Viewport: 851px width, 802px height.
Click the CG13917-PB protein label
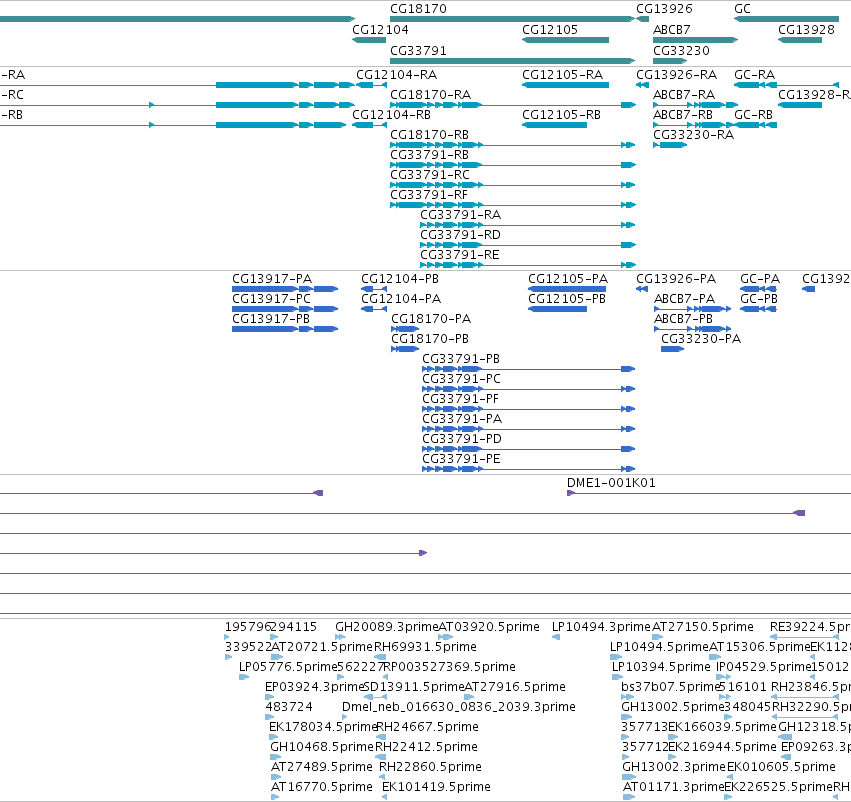point(271,319)
